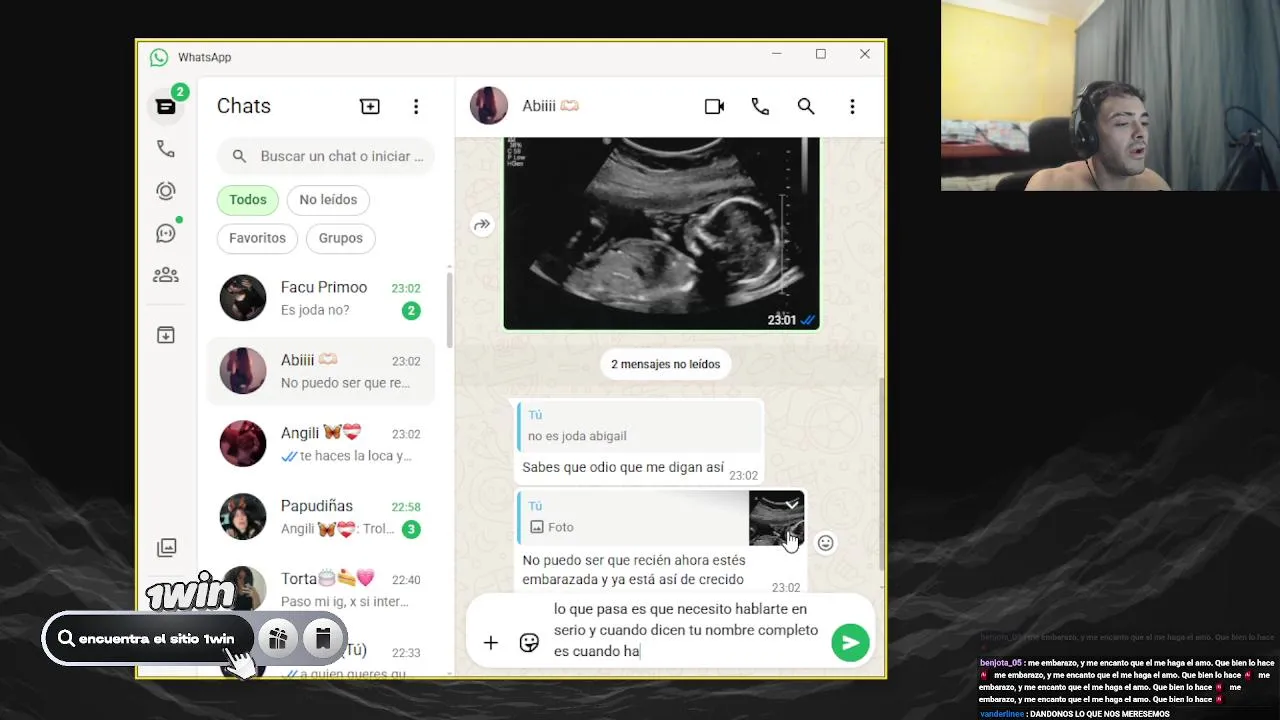Image resolution: width=1280 pixels, height=720 pixels.
Task: Select the Grupos chat filter
Action: click(x=341, y=238)
